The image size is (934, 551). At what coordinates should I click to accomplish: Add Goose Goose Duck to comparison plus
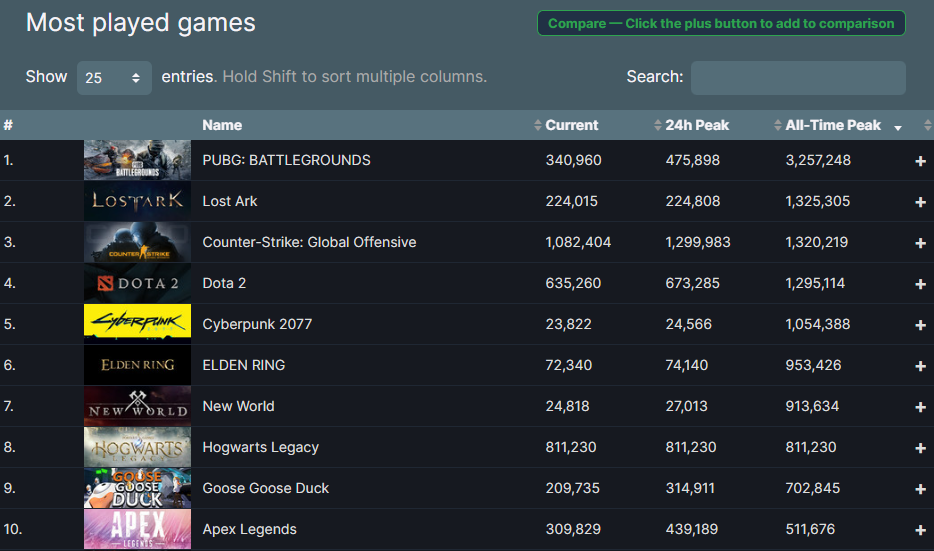920,489
